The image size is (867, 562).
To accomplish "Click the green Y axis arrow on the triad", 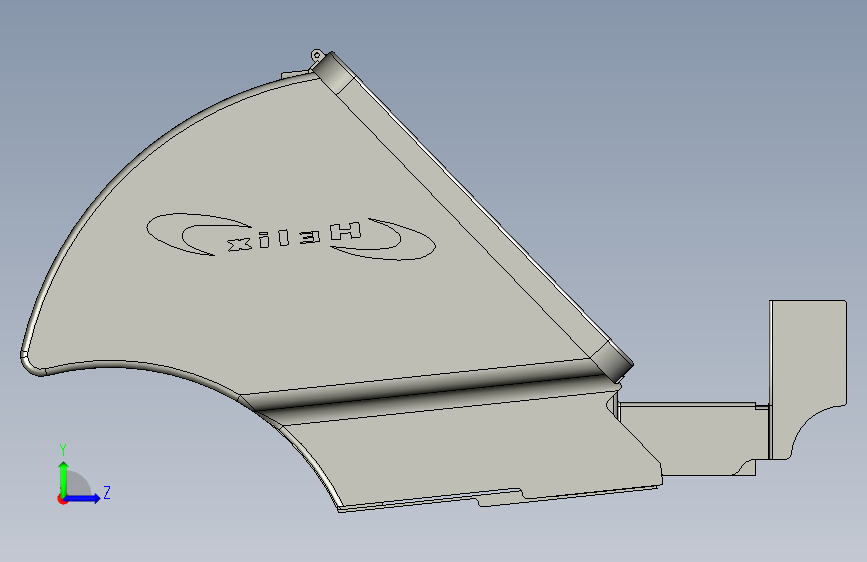I will [x=64, y=478].
